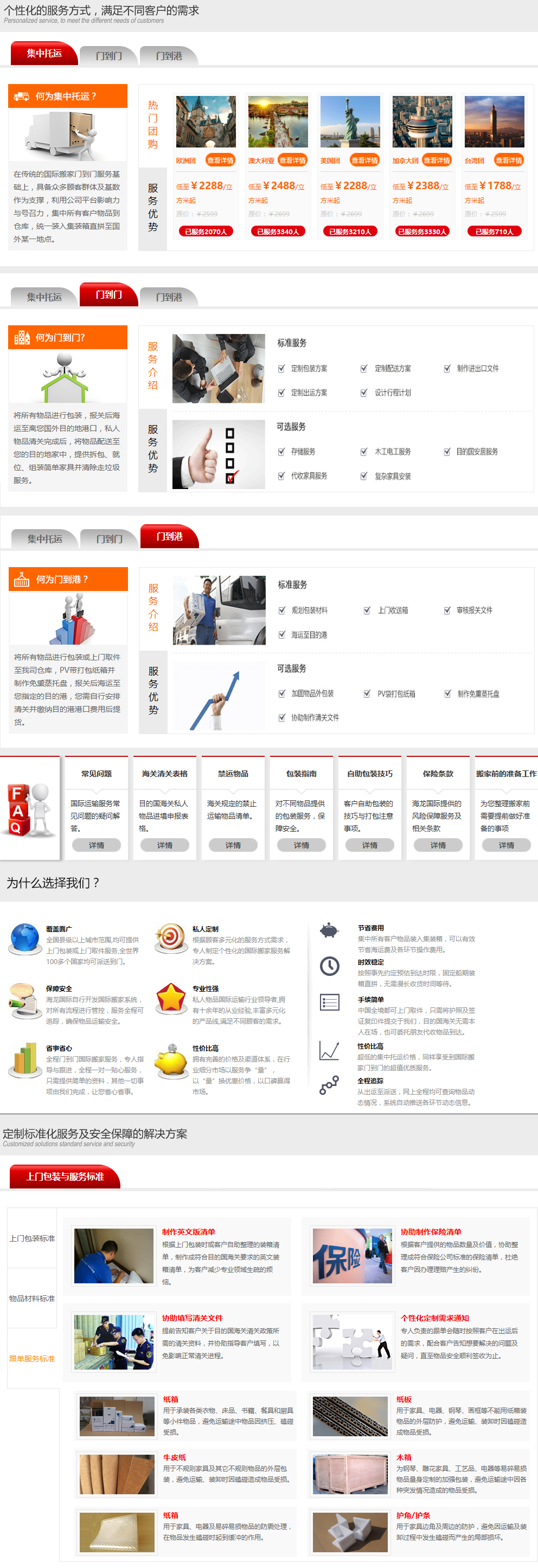
Task: Open 详情 under 禁运物品
Action: (x=233, y=845)
